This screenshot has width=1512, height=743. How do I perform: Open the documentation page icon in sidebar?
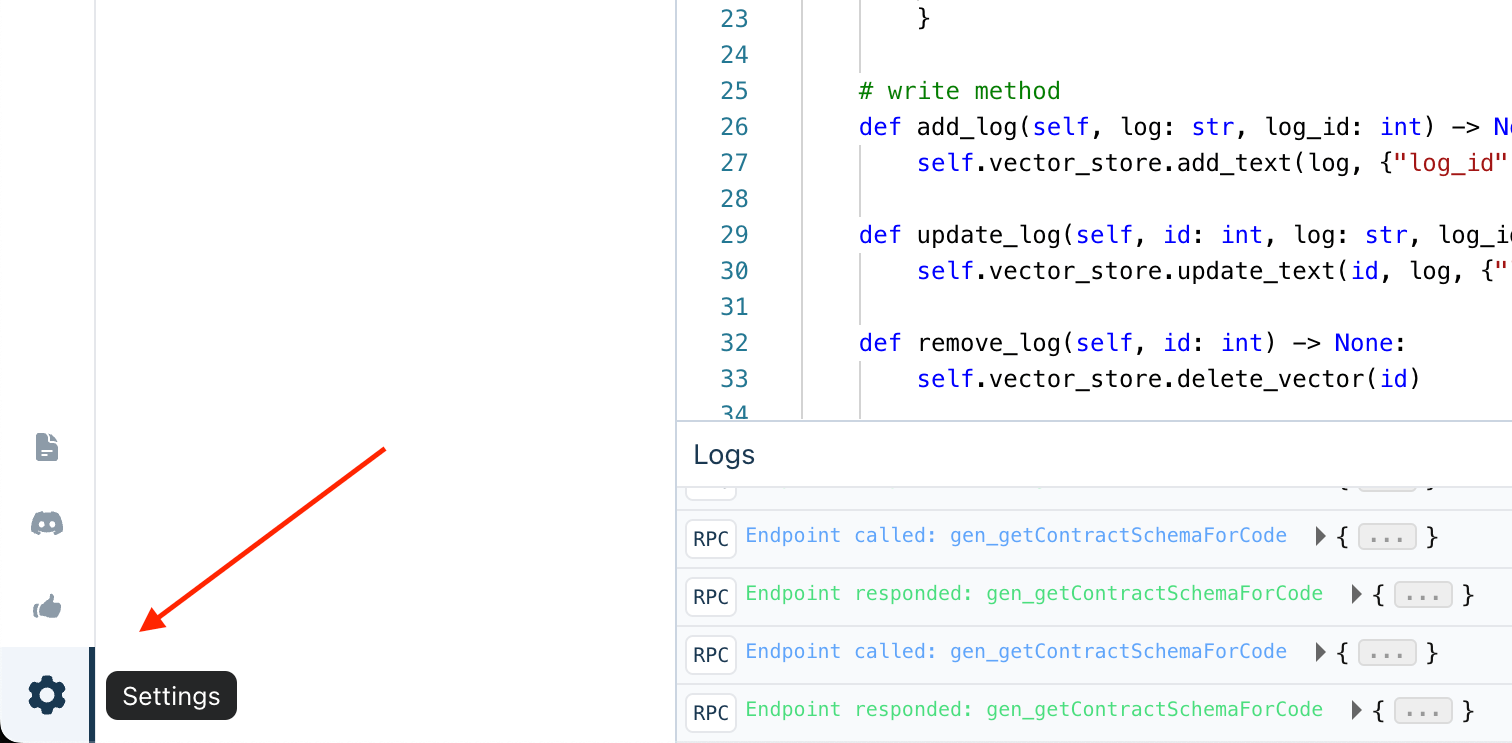click(47, 447)
